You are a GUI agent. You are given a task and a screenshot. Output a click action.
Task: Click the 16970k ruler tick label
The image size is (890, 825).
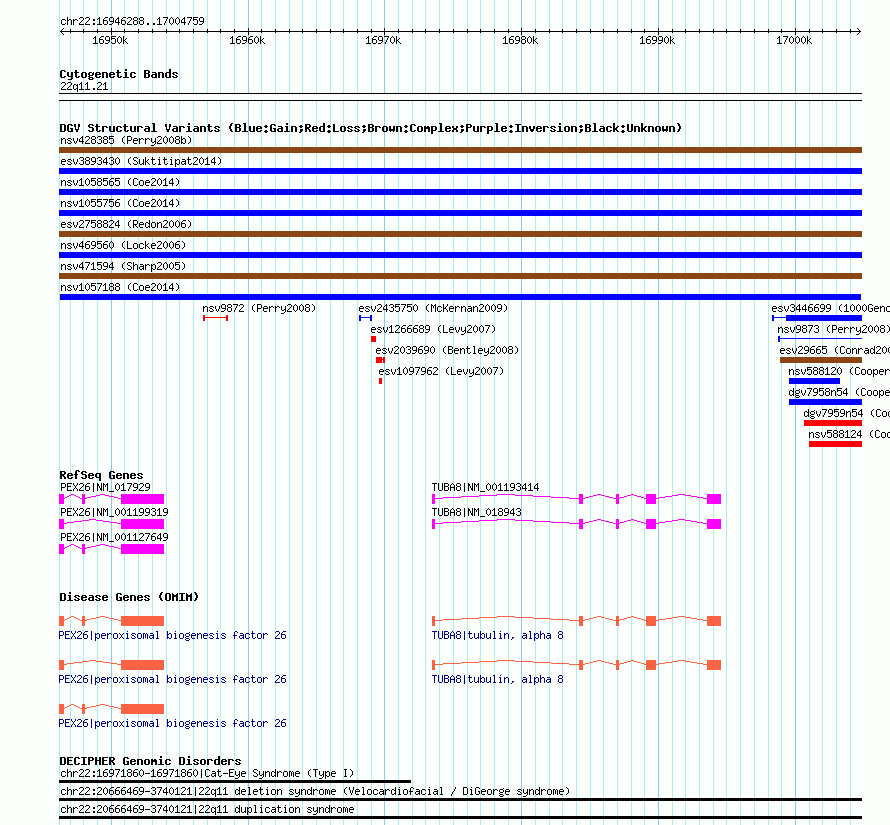pos(383,40)
